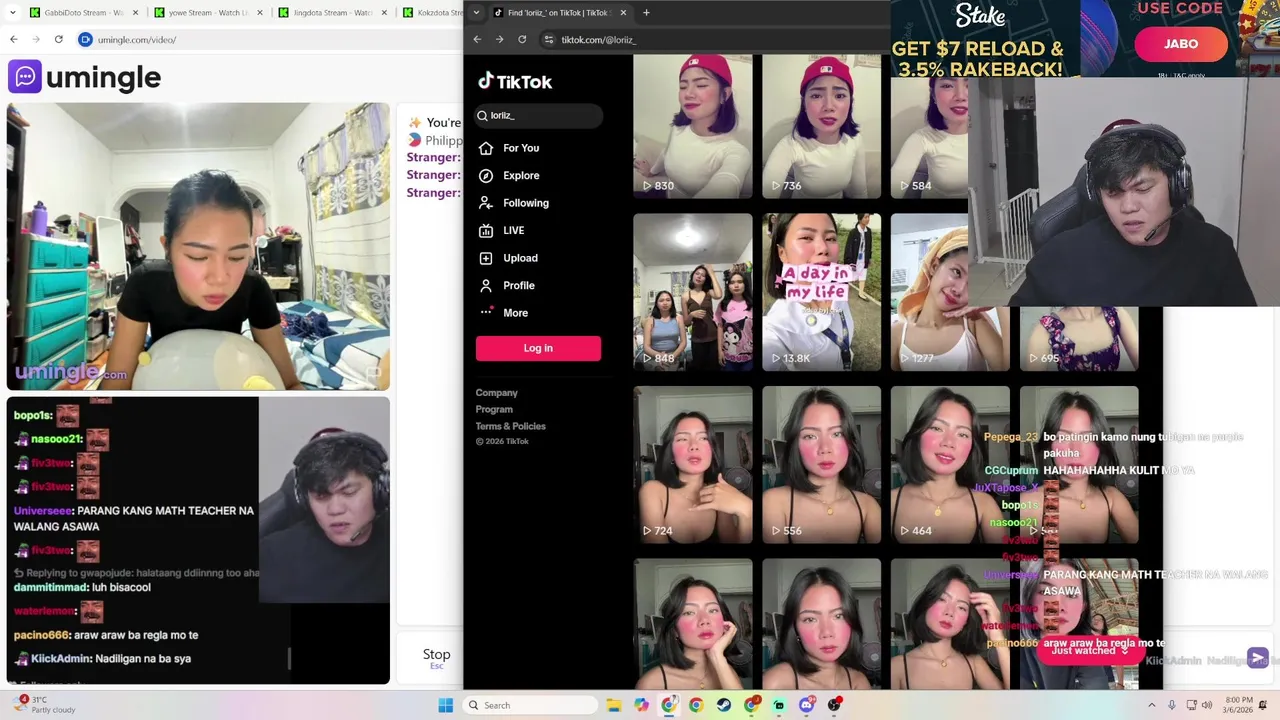Open File Explorer from taskbar

[x=614, y=705]
